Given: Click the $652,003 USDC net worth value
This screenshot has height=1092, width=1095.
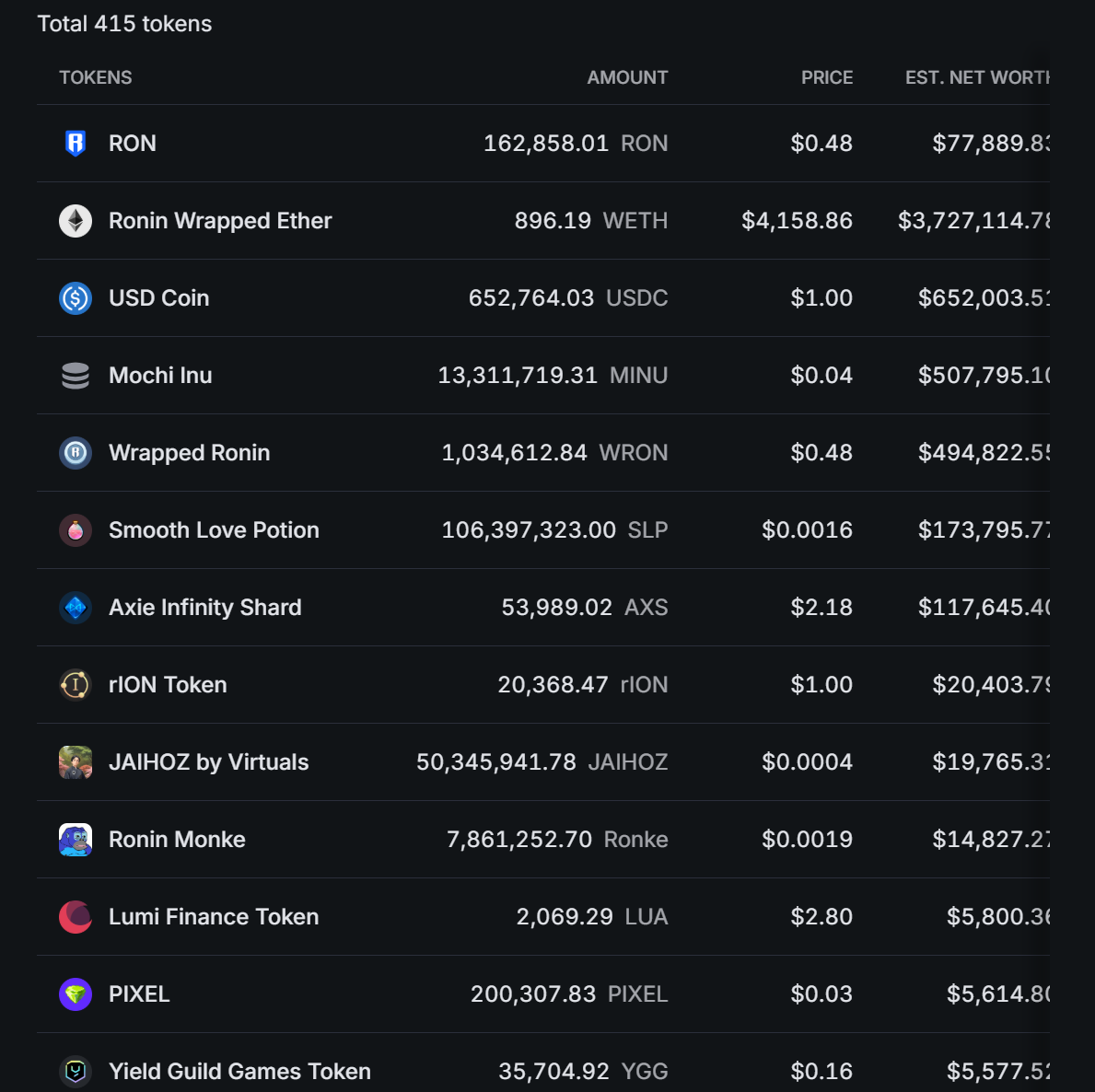Looking at the screenshot, I should 984,298.
